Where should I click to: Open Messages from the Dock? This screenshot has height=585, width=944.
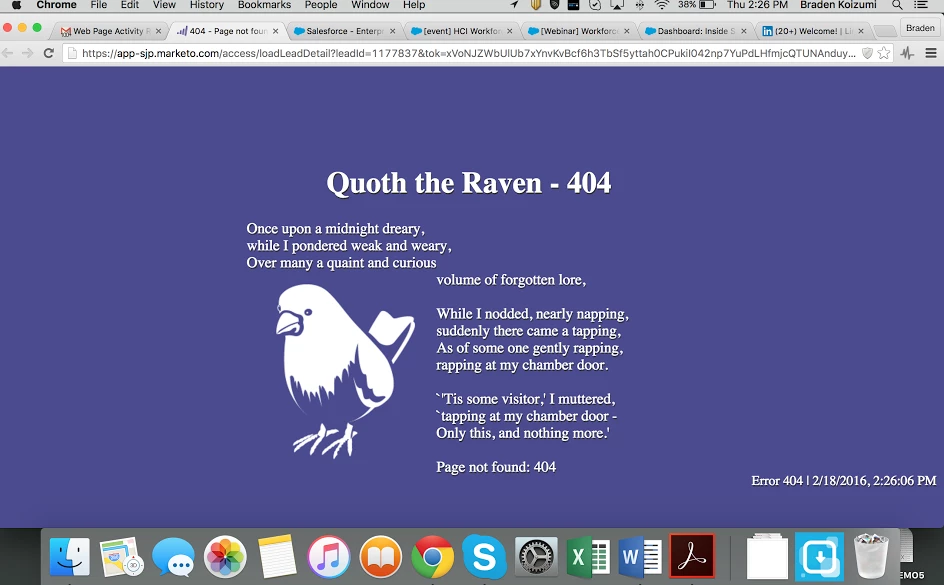pyautogui.click(x=173, y=557)
